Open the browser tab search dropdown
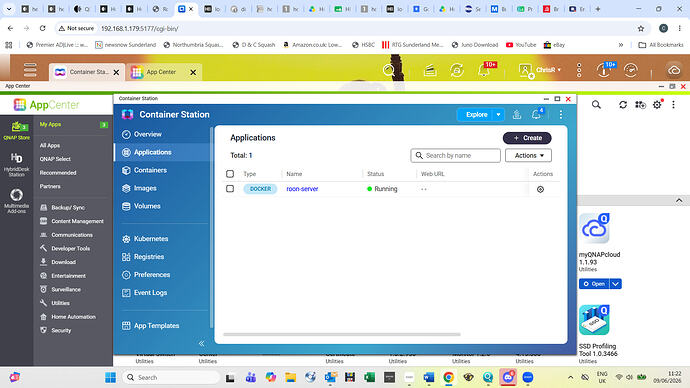The height and width of the screenshot is (388, 690). click(8, 8)
